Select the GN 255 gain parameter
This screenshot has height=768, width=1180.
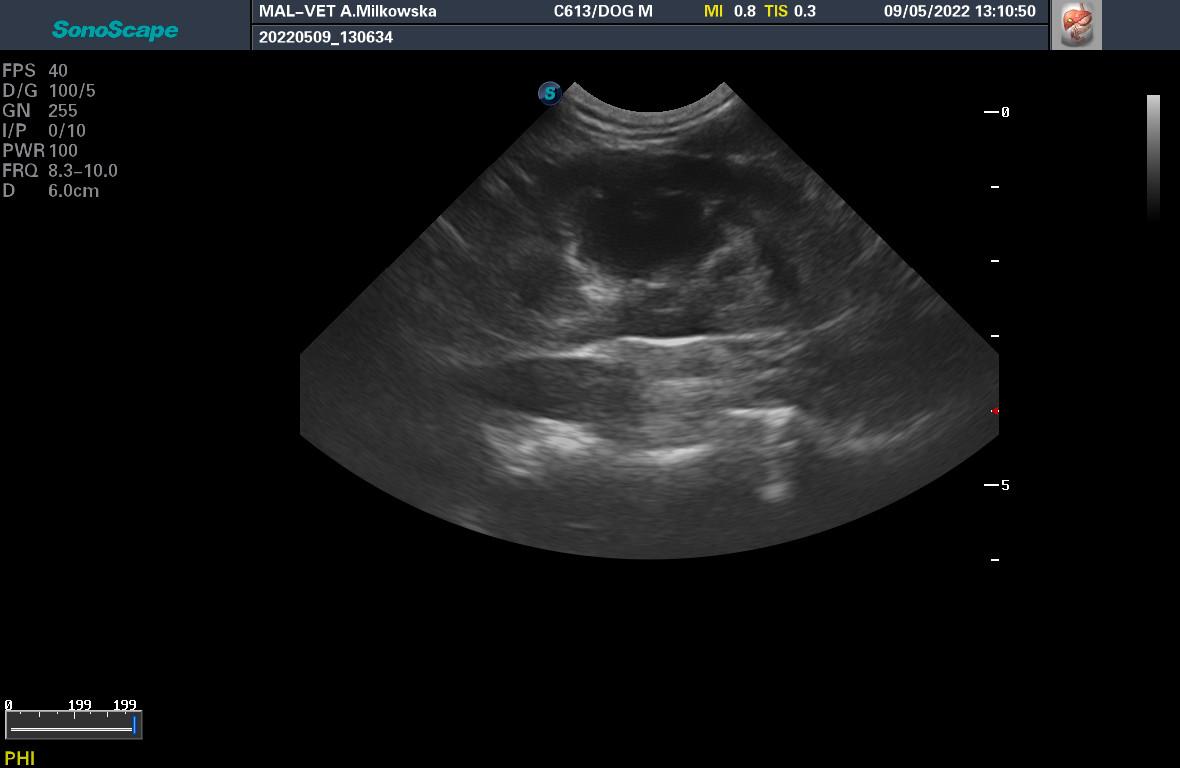(x=40, y=111)
